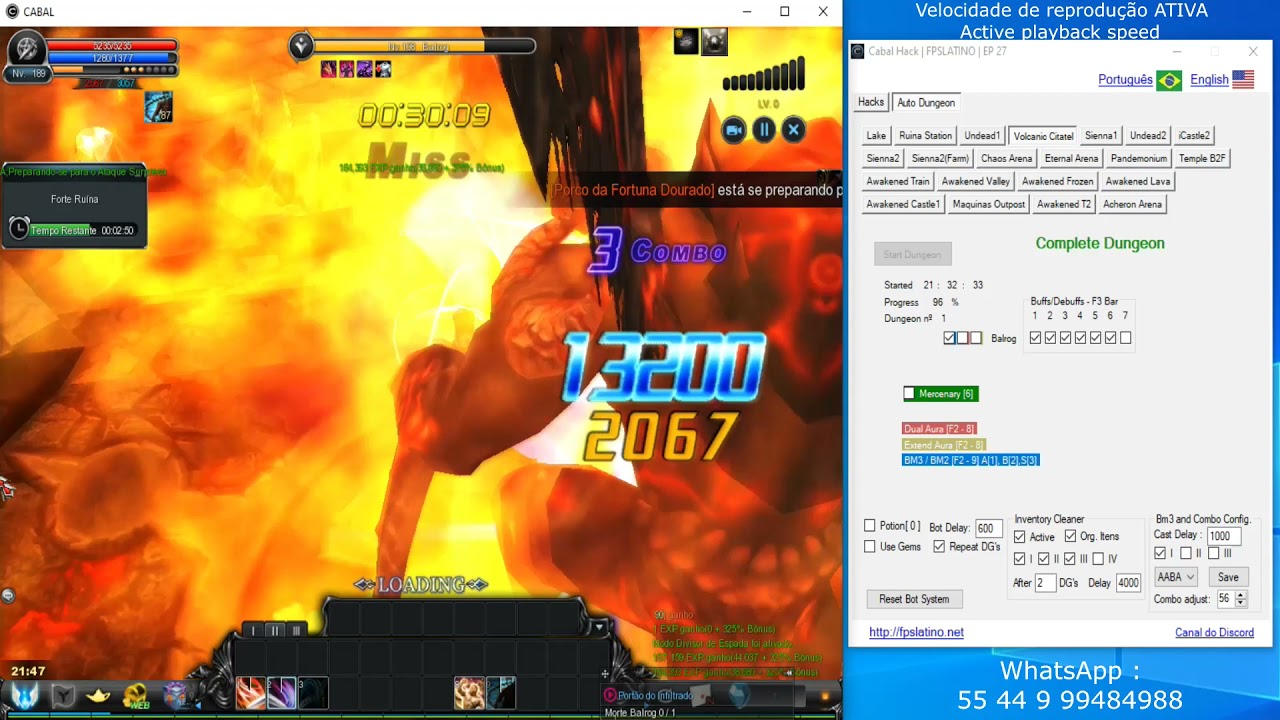Click the Bot Delay input field
The image size is (1280, 720).
coord(988,528)
